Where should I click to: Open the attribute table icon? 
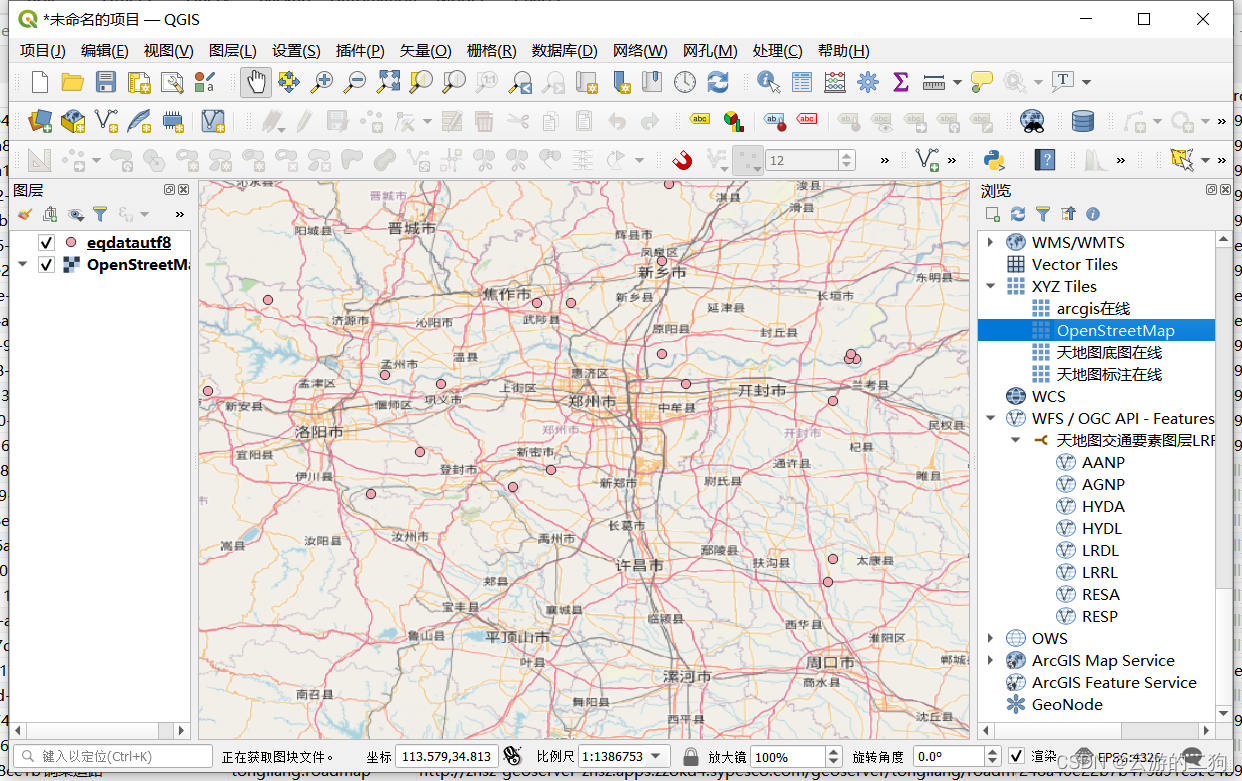802,82
